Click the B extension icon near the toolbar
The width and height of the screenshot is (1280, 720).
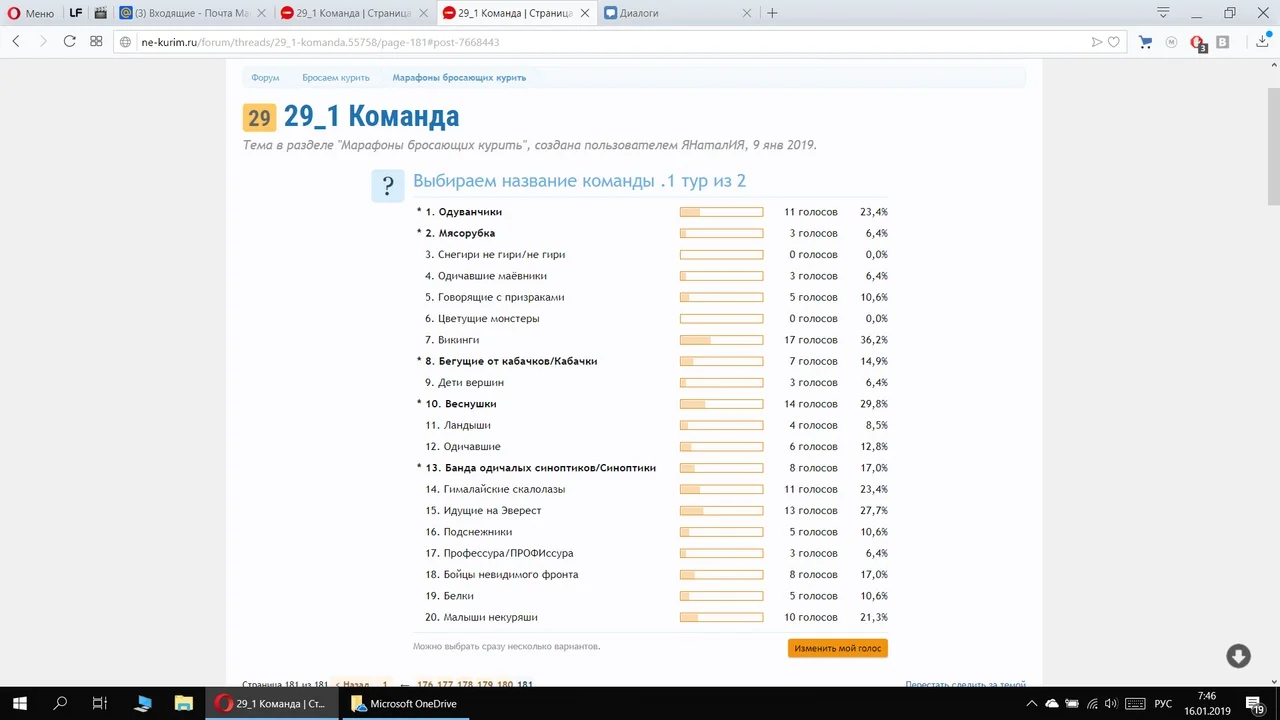click(1222, 44)
